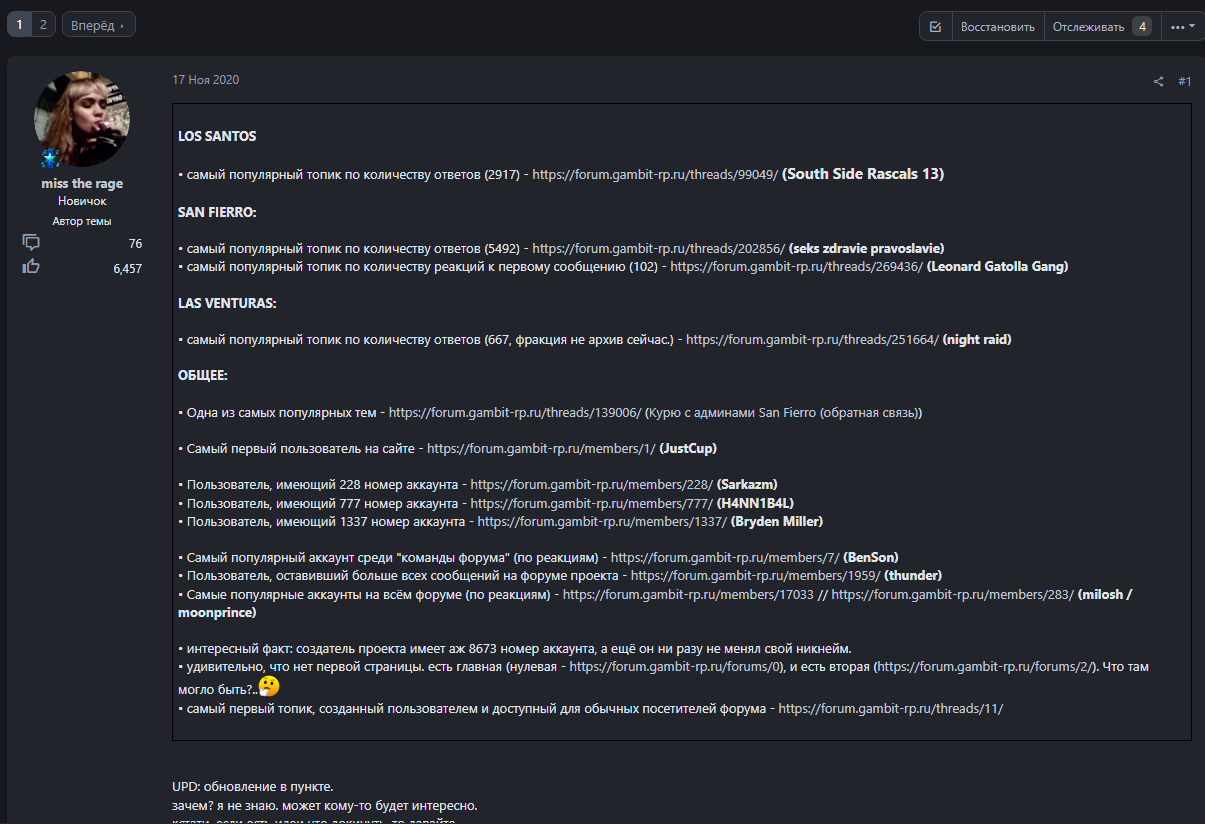Open the three-dots more options menu
This screenshot has height=824, width=1205.
[x=1182, y=27]
